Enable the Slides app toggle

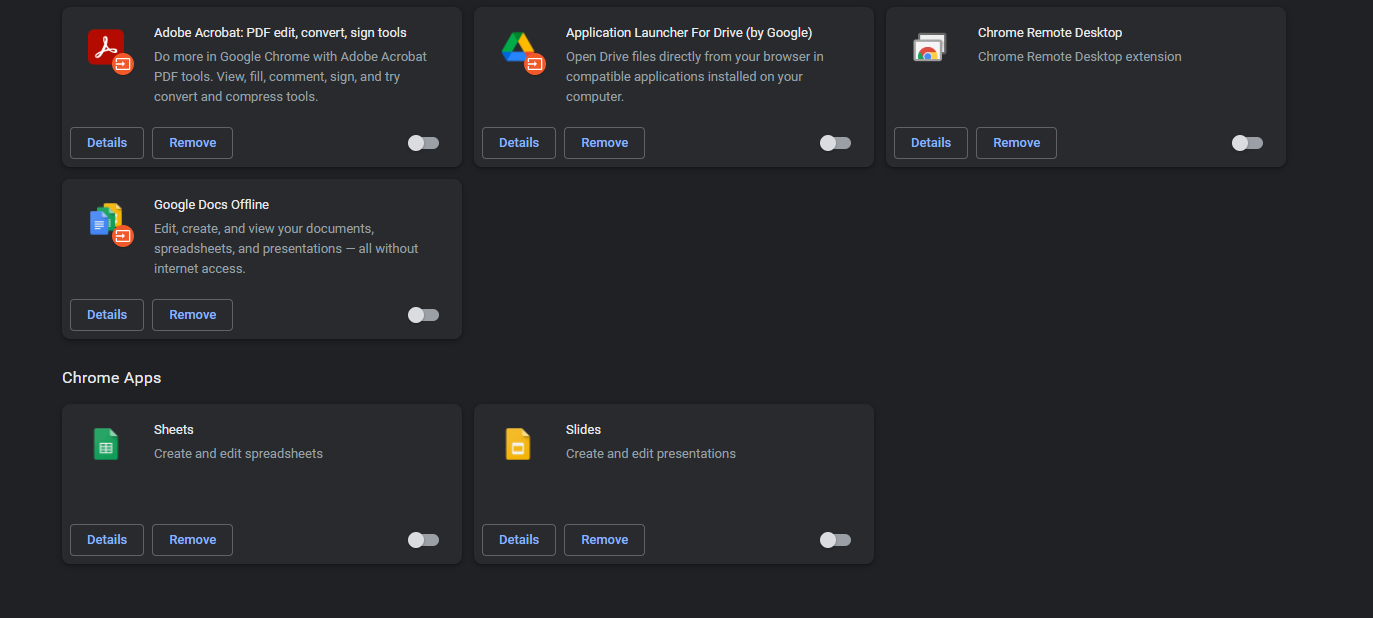point(835,540)
